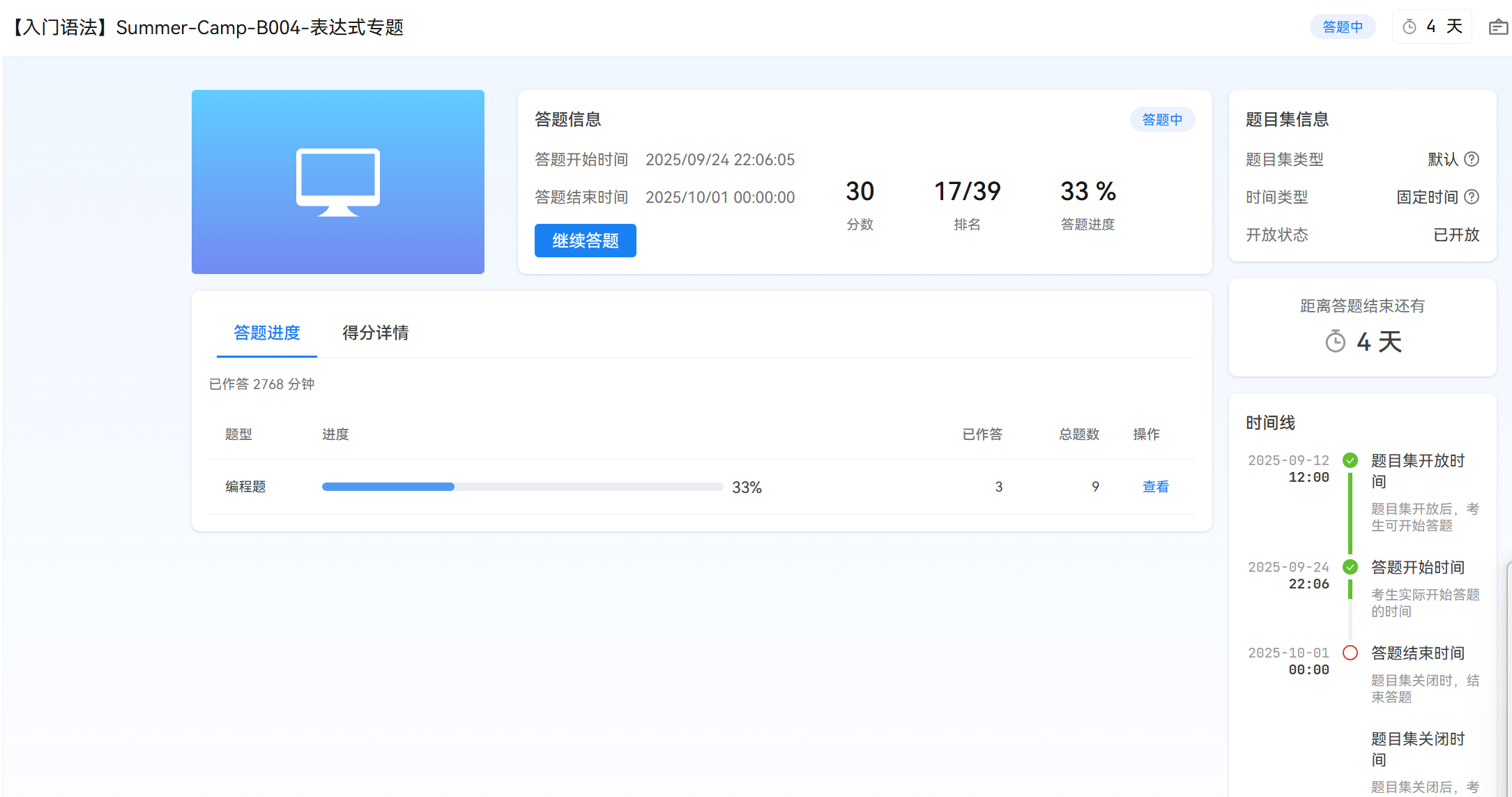This screenshot has height=797, width=1512.
Task: Click red circle marker for 答题结束时间
Action: click(1350, 653)
